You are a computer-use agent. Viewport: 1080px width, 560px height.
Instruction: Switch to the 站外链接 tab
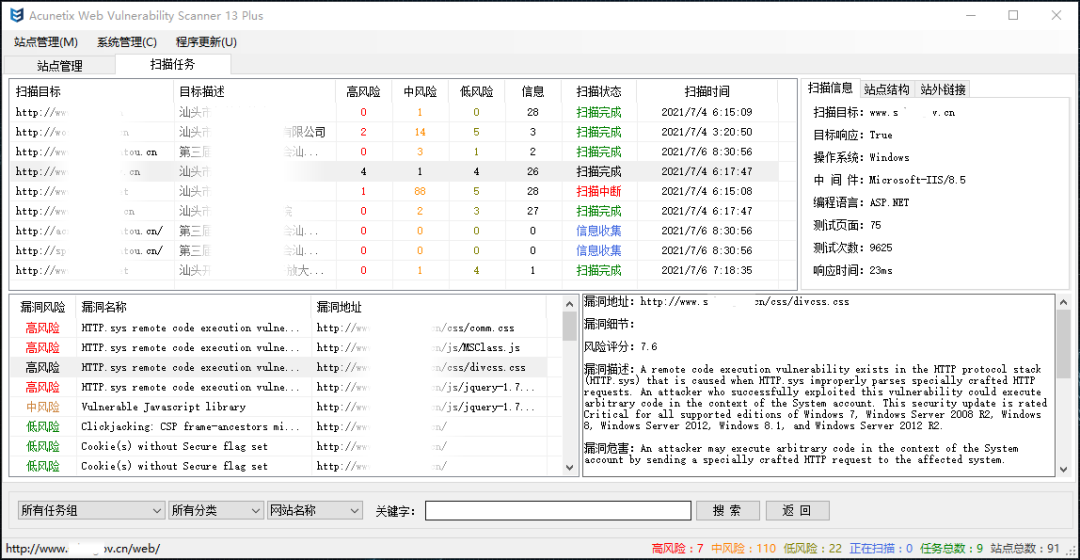[942, 89]
